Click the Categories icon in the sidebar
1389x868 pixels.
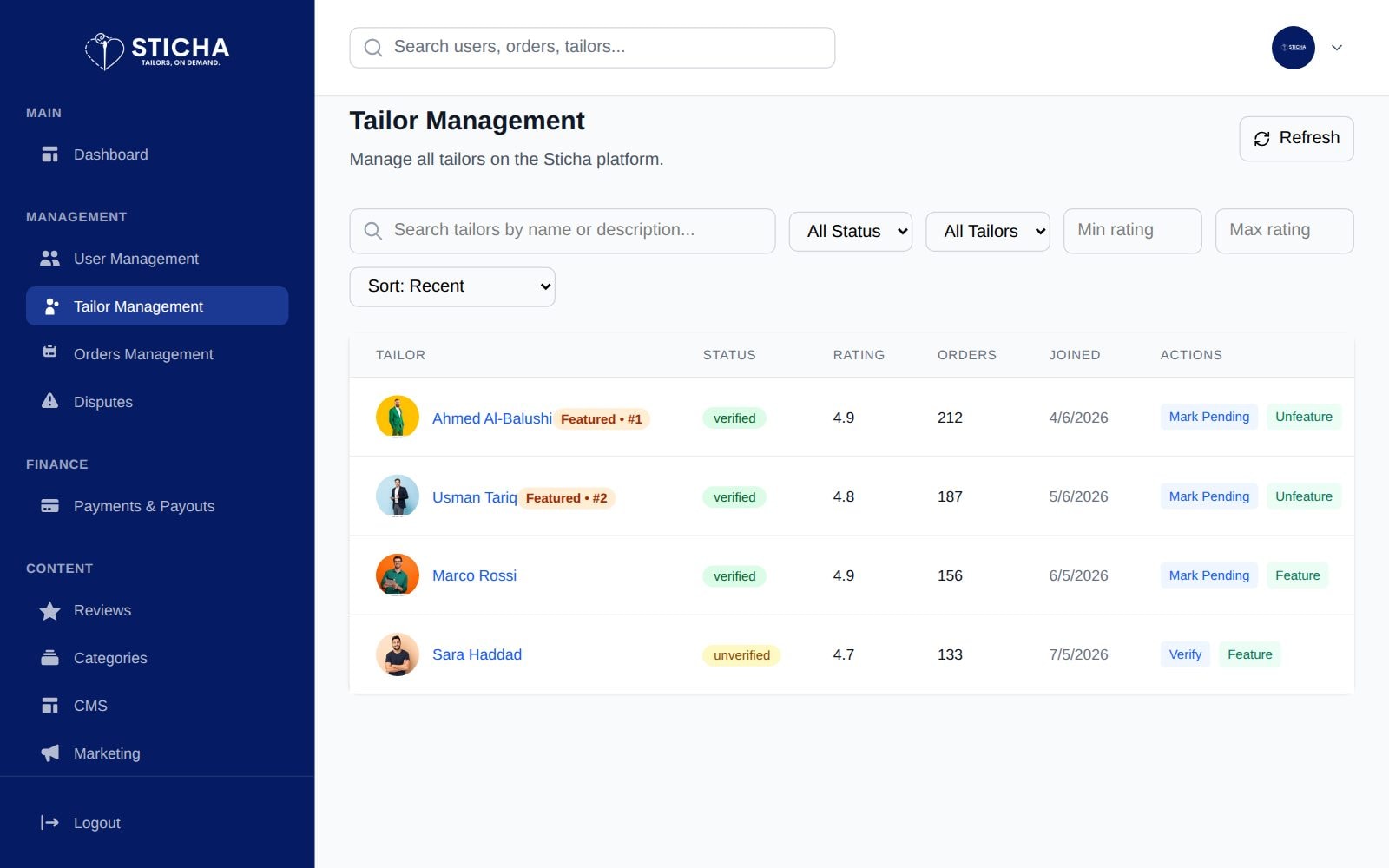click(x=50, y=658)
